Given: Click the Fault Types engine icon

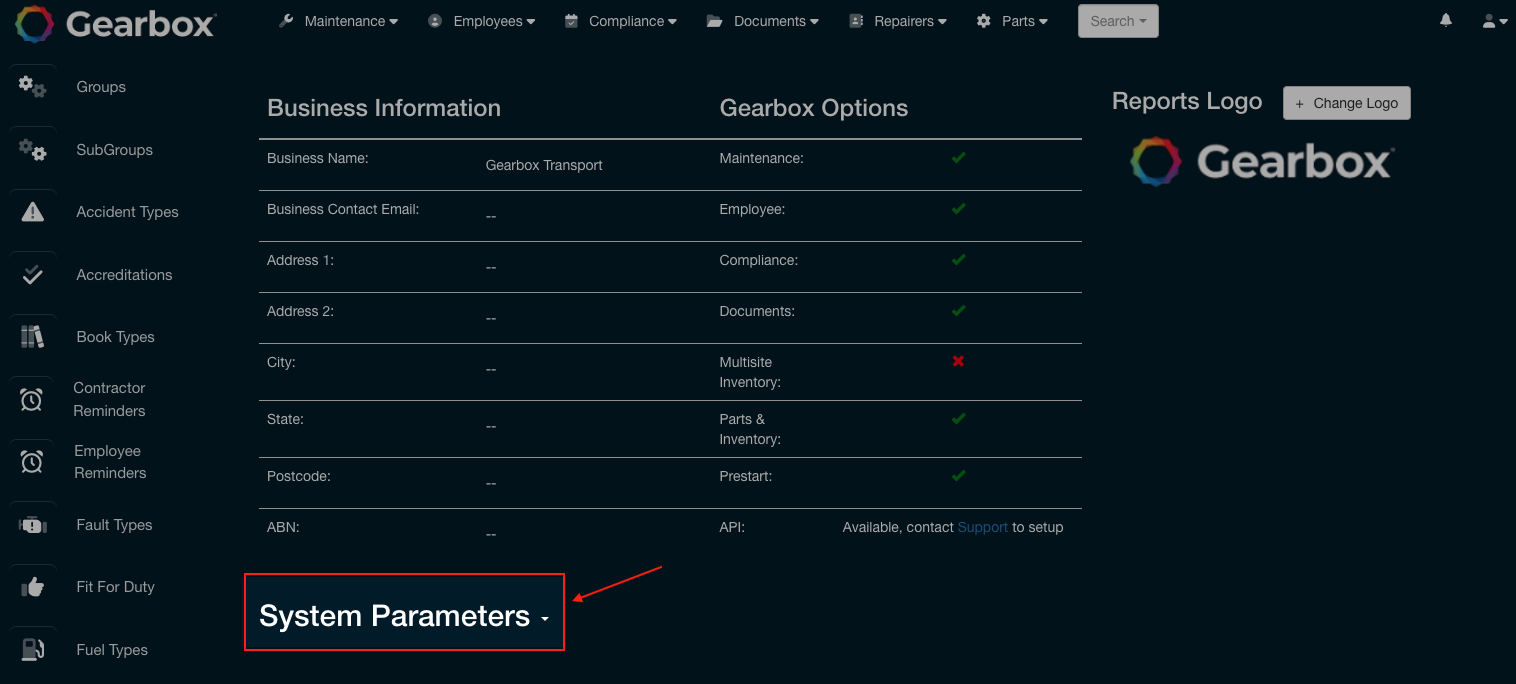Looking at the screenshot, I should point(32,525).
